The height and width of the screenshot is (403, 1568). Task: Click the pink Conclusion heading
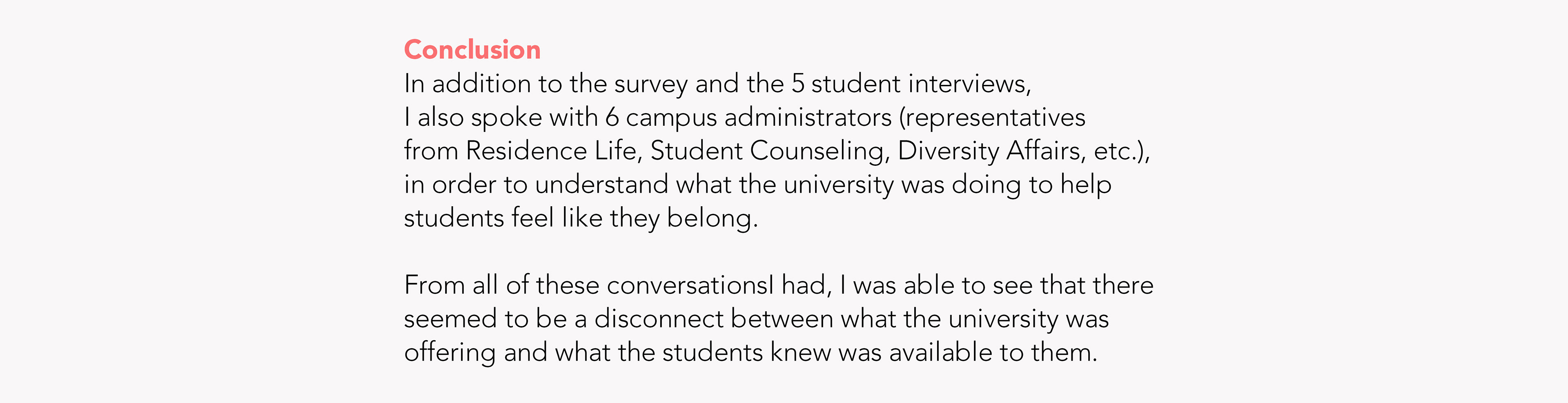pyautogui.click(x=472, y=50)
